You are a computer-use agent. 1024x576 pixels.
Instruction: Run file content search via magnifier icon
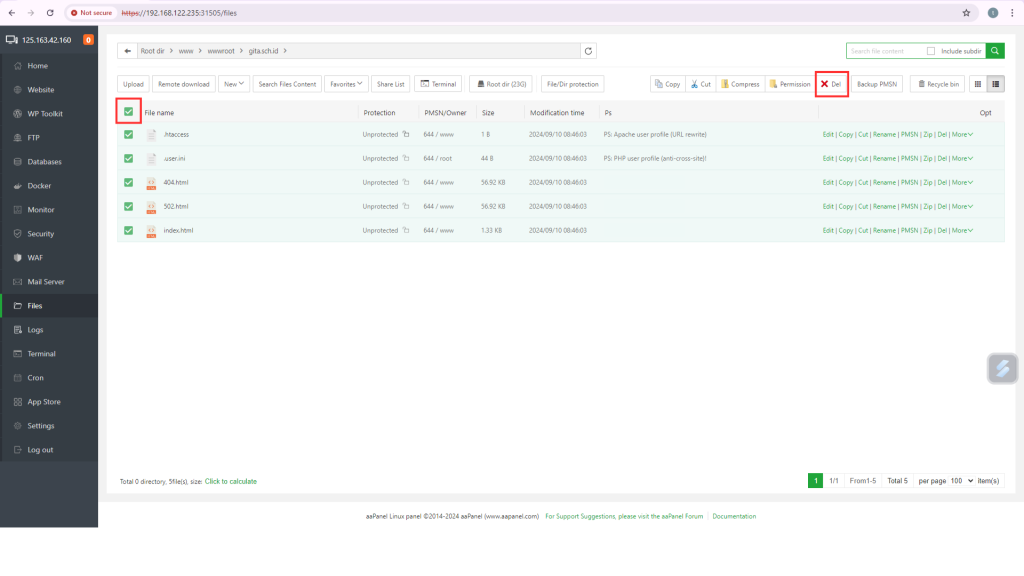[x=996, y=51]
